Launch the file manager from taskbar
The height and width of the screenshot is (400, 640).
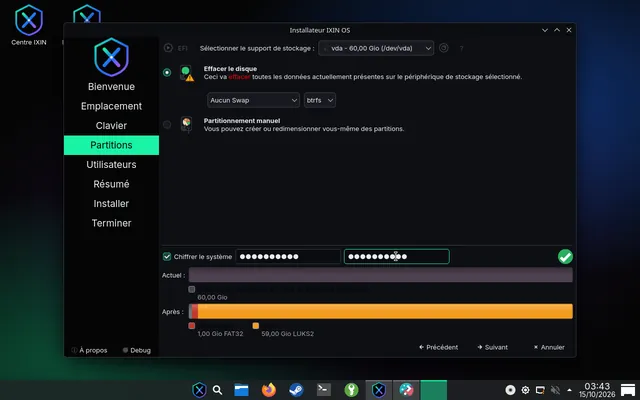tap(241, 390)
